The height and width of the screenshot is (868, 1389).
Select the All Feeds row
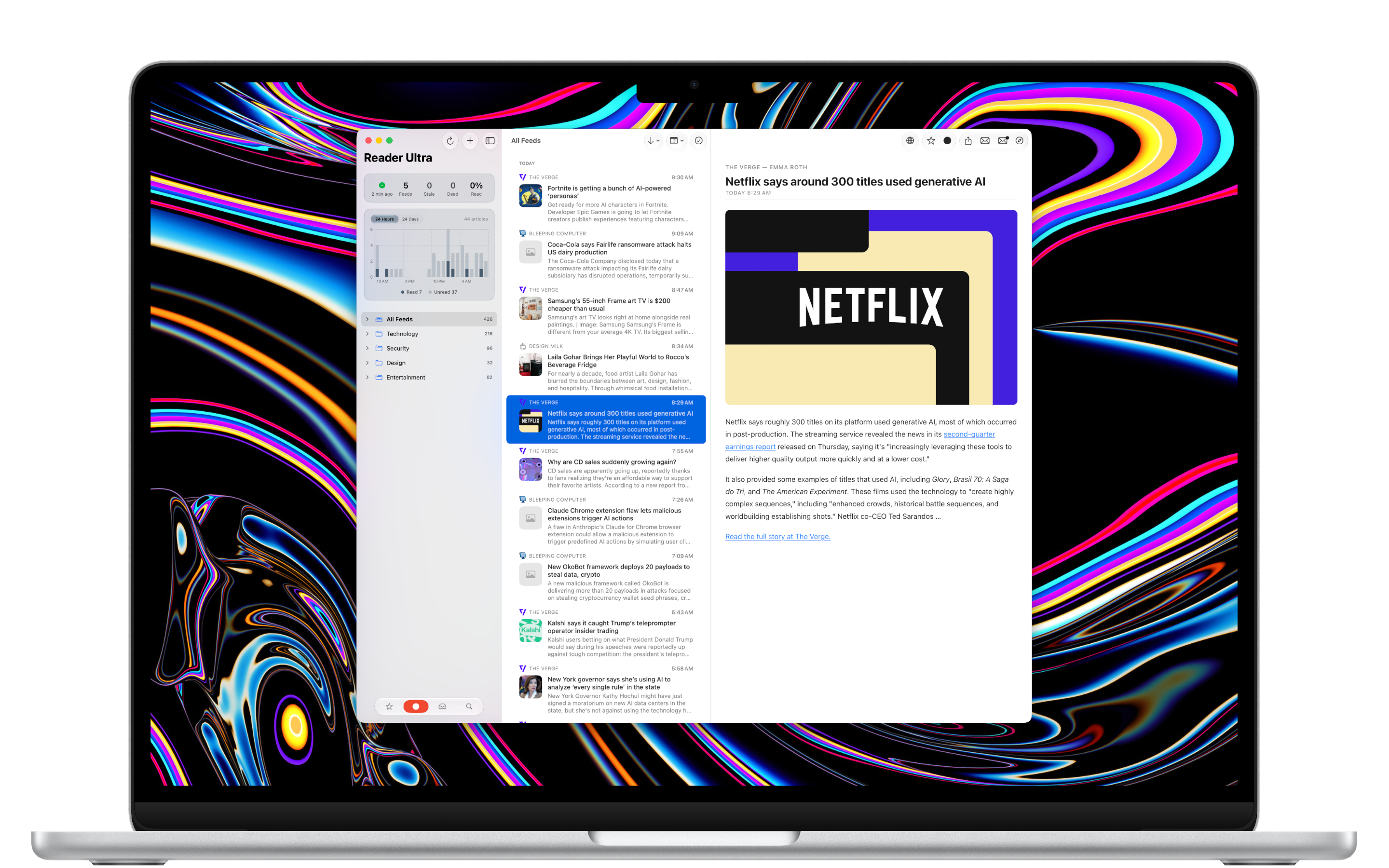(429, 319)
